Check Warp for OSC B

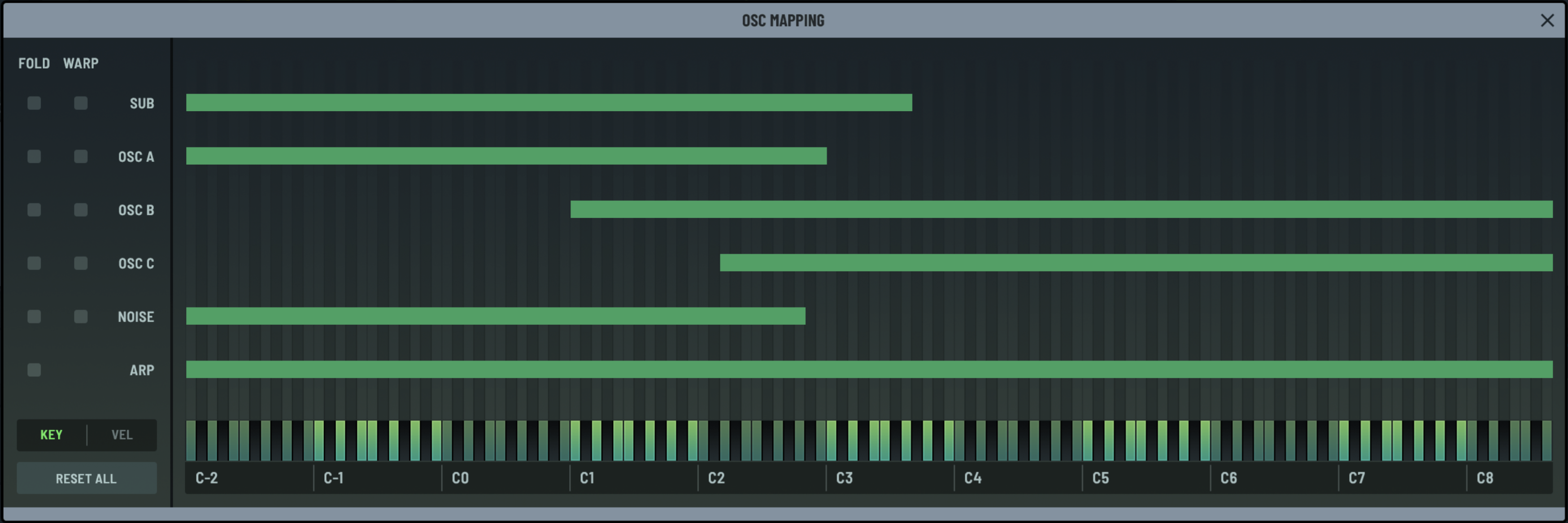click(80, 209)
